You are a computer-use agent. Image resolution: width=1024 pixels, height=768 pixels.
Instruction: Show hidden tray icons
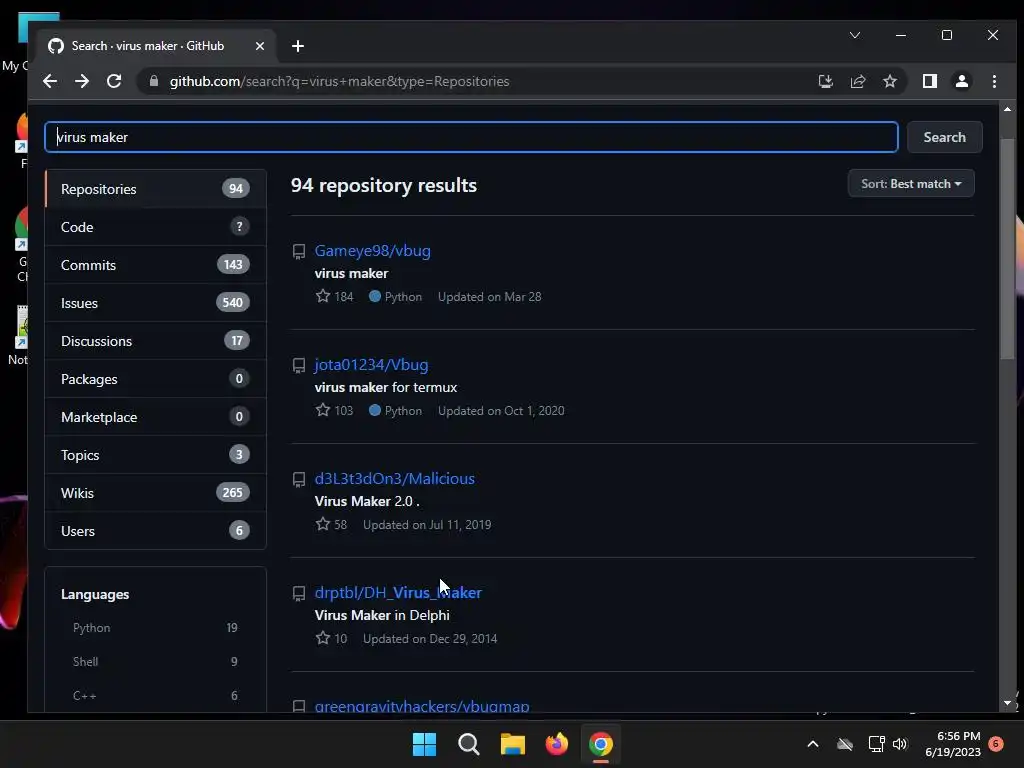tap(813, 744)
